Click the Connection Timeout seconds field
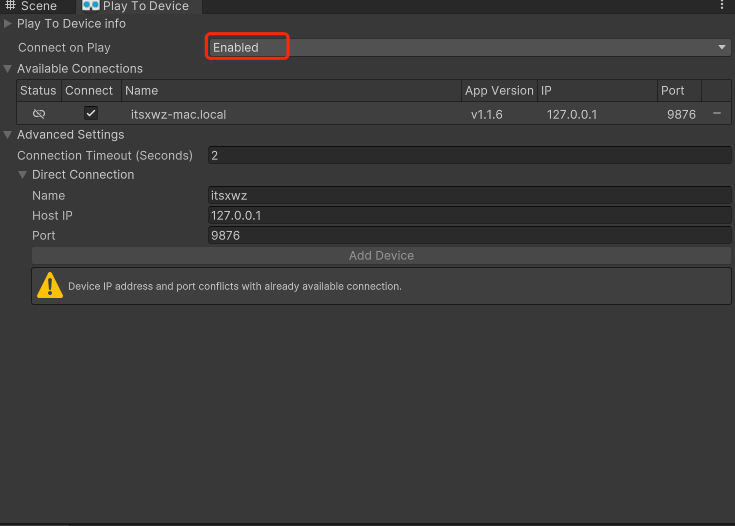The image size is (735, 526). (468, 155)
